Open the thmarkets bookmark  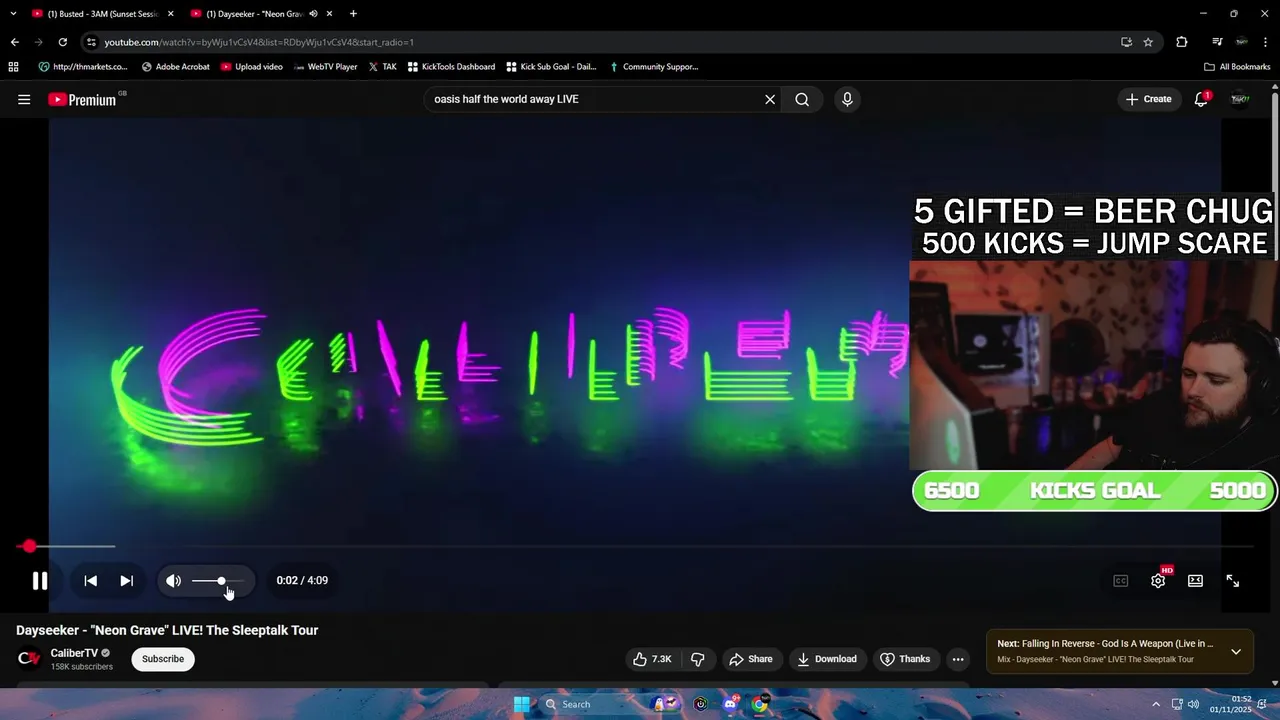click(83, 67)
